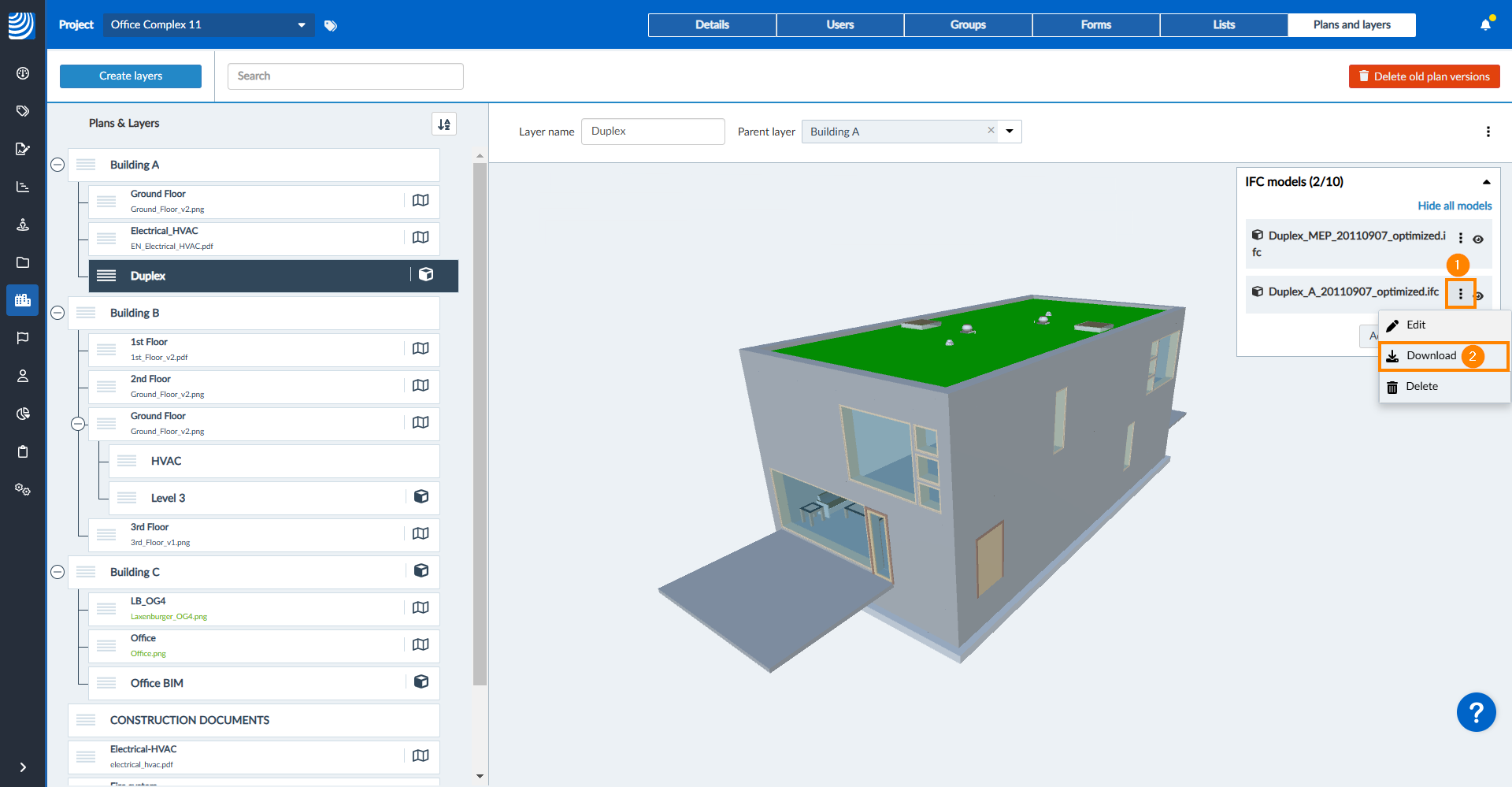Image resolution: width=1512 pixels, height=787 pixels.
Task: Click the Create layers button
Action: pos(131,76)
